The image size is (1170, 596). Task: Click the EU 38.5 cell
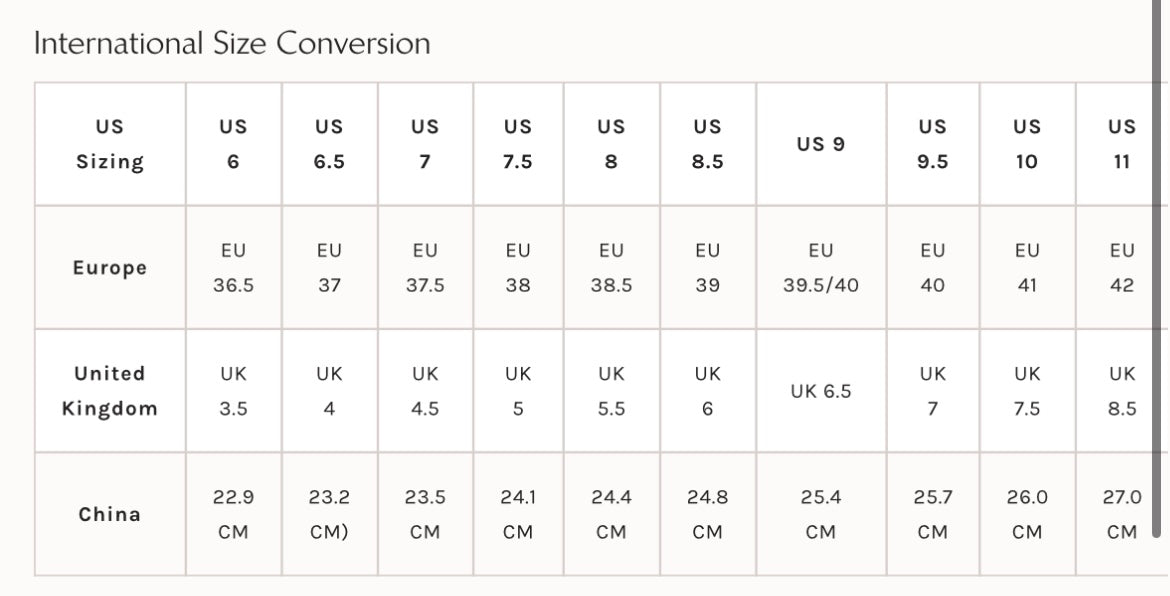coord(611,268)
